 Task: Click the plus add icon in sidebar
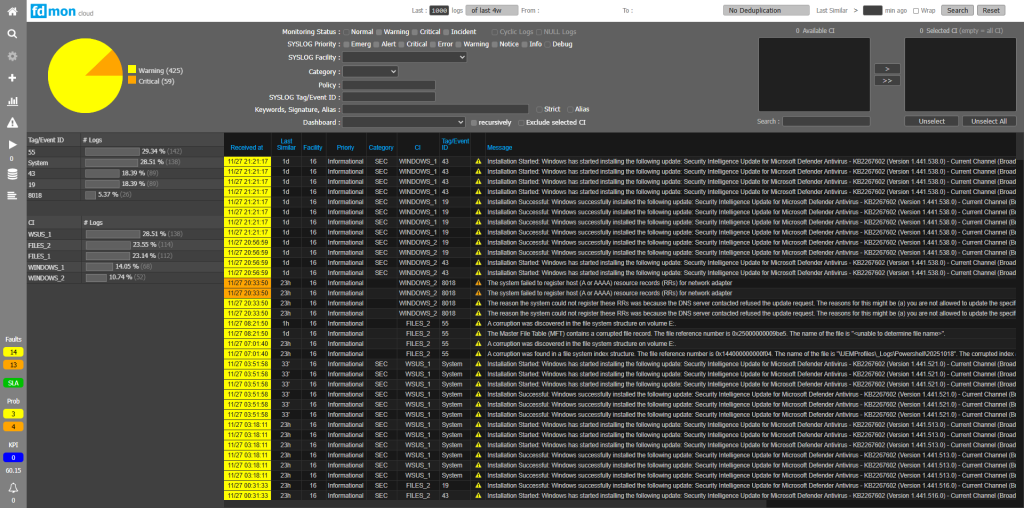coord(12,78)
